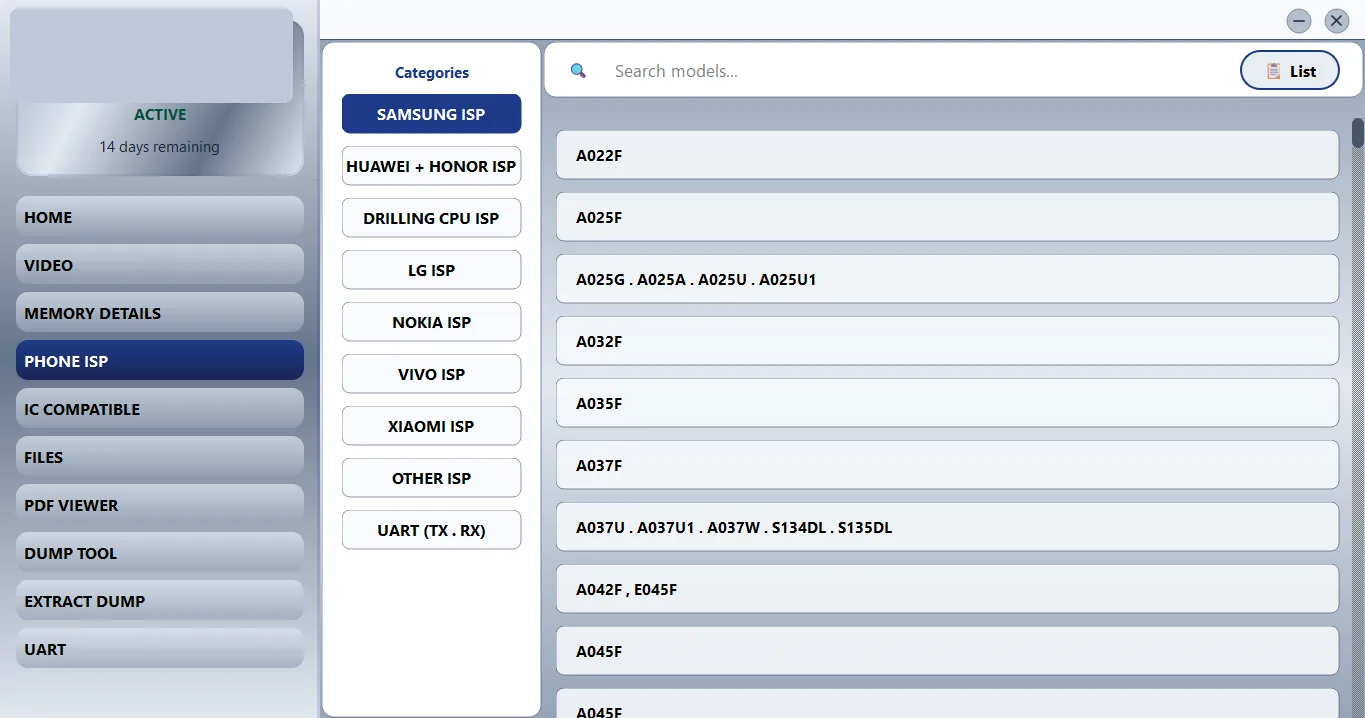Open the A025G . A025A . A025U row
The width and height of the screenshot is (1365, 718).
pyautogui.click(x=947, y=279)
